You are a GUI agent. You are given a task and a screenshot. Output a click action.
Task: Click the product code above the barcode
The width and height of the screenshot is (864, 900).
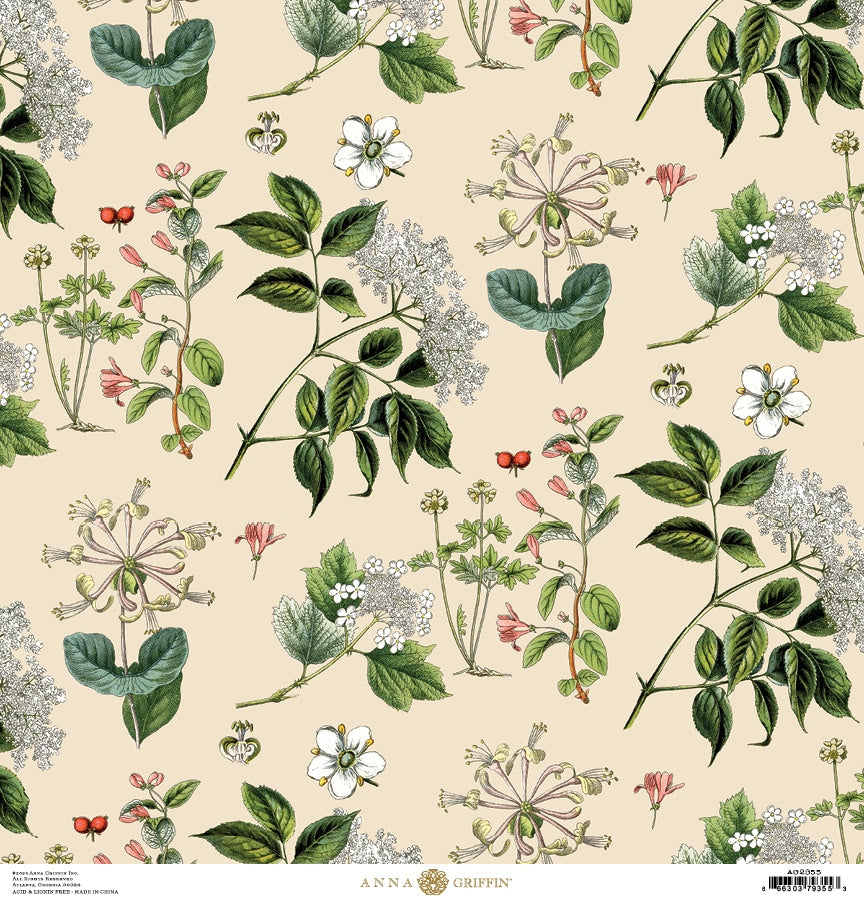[x=804, y=872]
